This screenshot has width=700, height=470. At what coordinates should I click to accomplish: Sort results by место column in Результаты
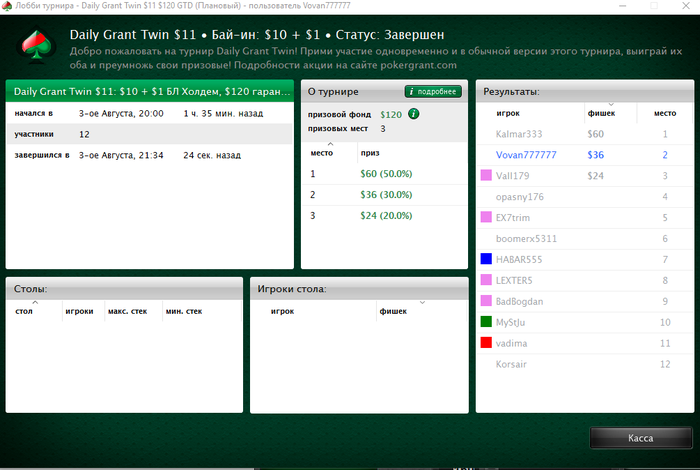665,113
